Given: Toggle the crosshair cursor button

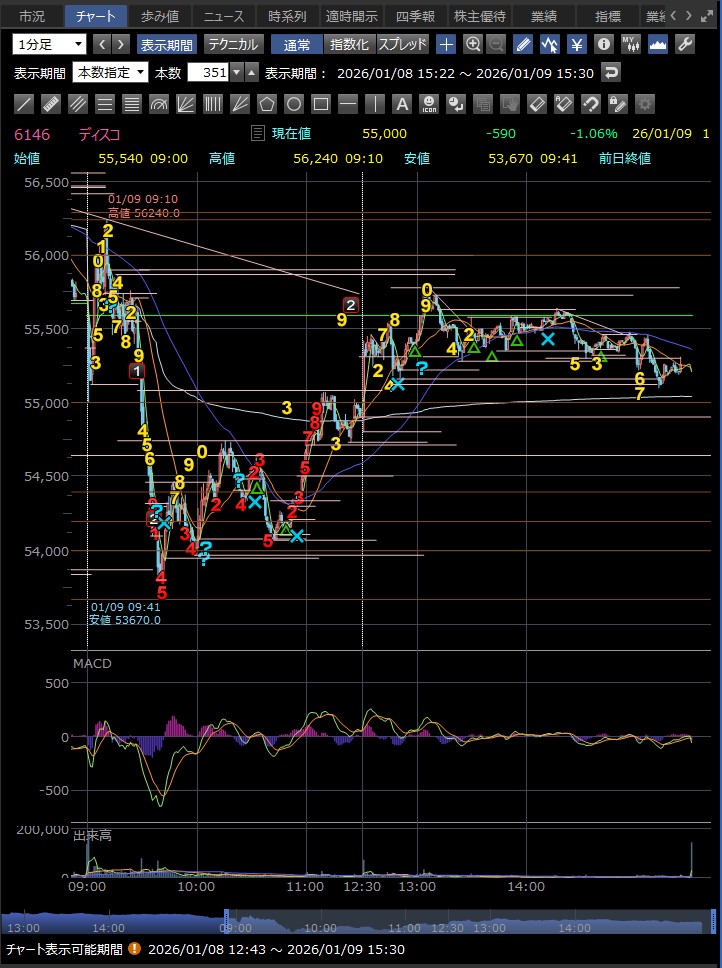Looking at the screenshot, I should (x=446, y=44).
